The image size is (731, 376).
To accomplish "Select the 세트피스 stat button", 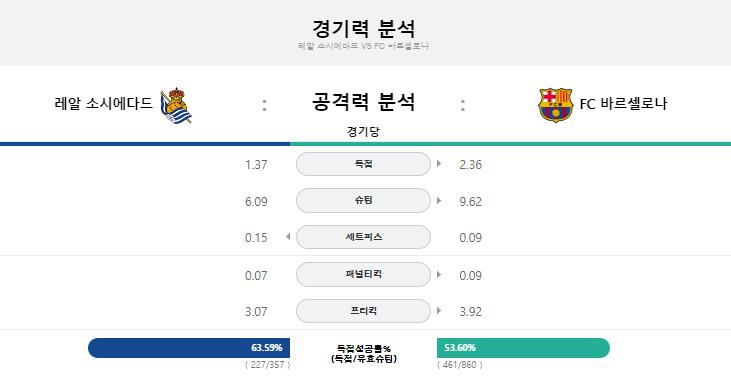I will click(363, 237).
